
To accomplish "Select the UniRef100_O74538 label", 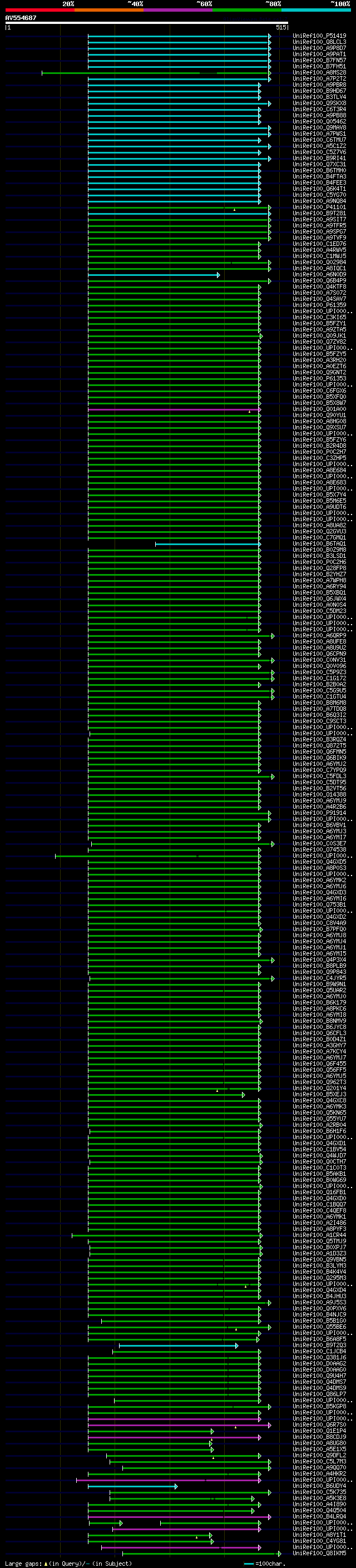I will (x=319, y=850).
